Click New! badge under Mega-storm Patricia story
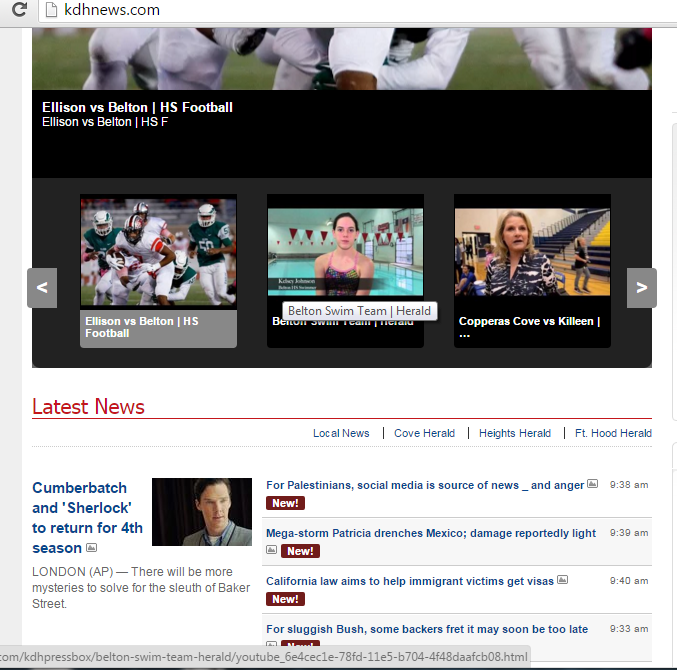Viewport: 677px width, 670px height. [x=299, y=551]
